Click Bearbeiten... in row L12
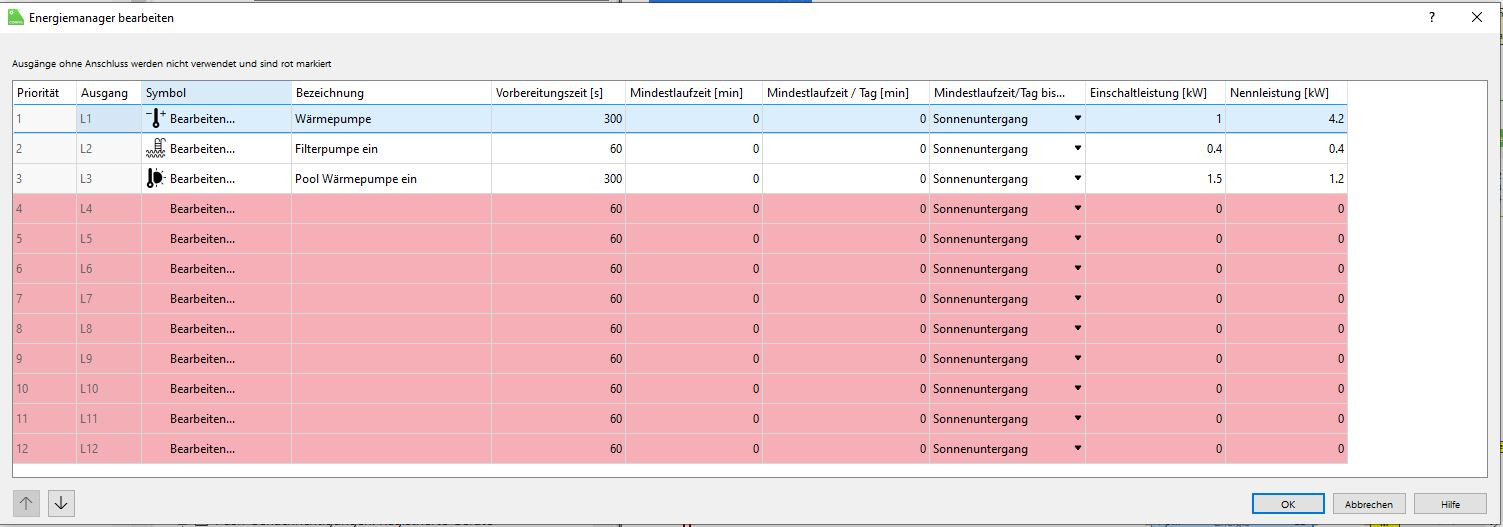This screenshot has height=527, width=1503. (203, 449)
